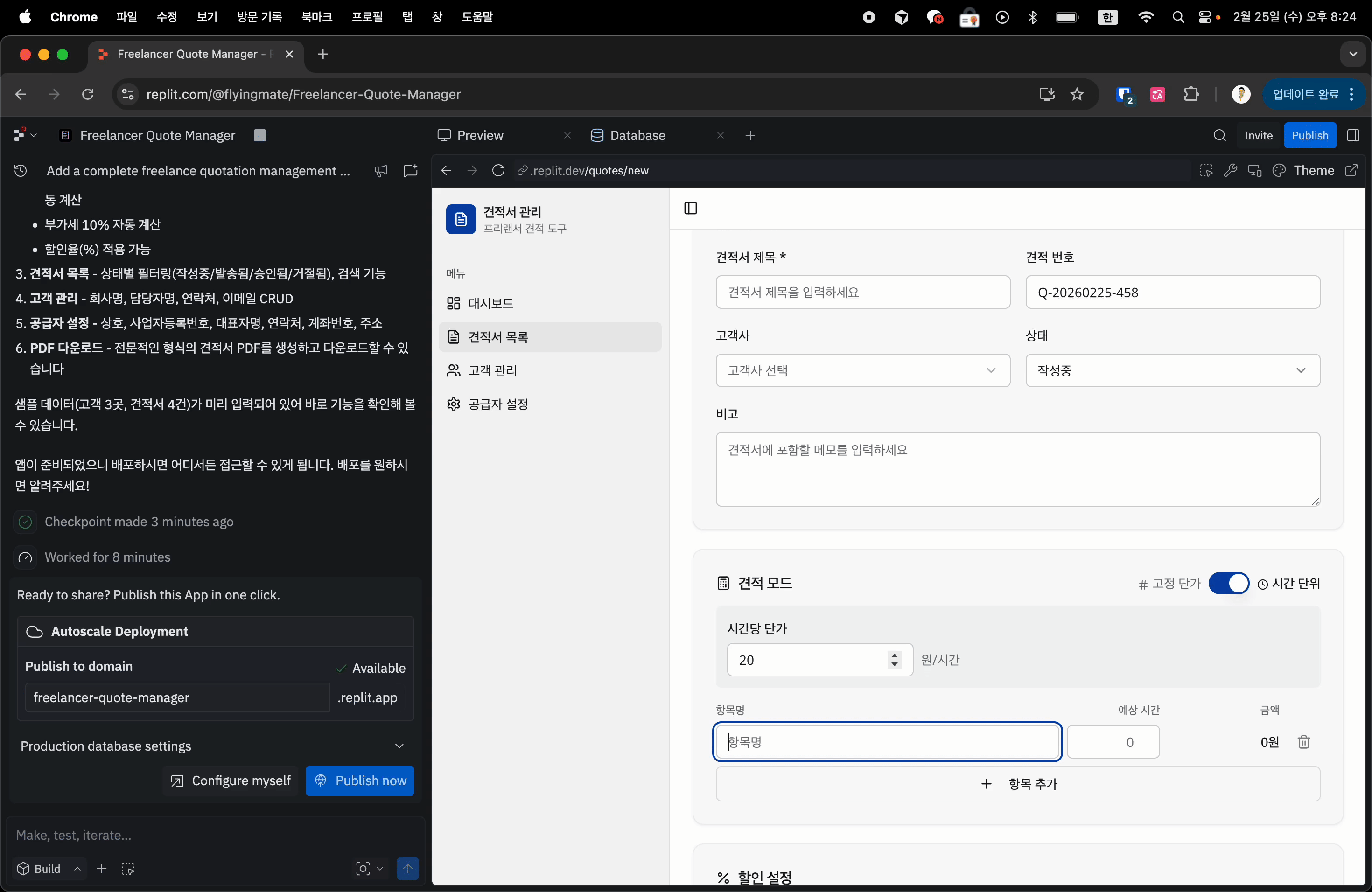Open the preview in a new window icon
The image size is (1372, 892).
click(1351, 171)
